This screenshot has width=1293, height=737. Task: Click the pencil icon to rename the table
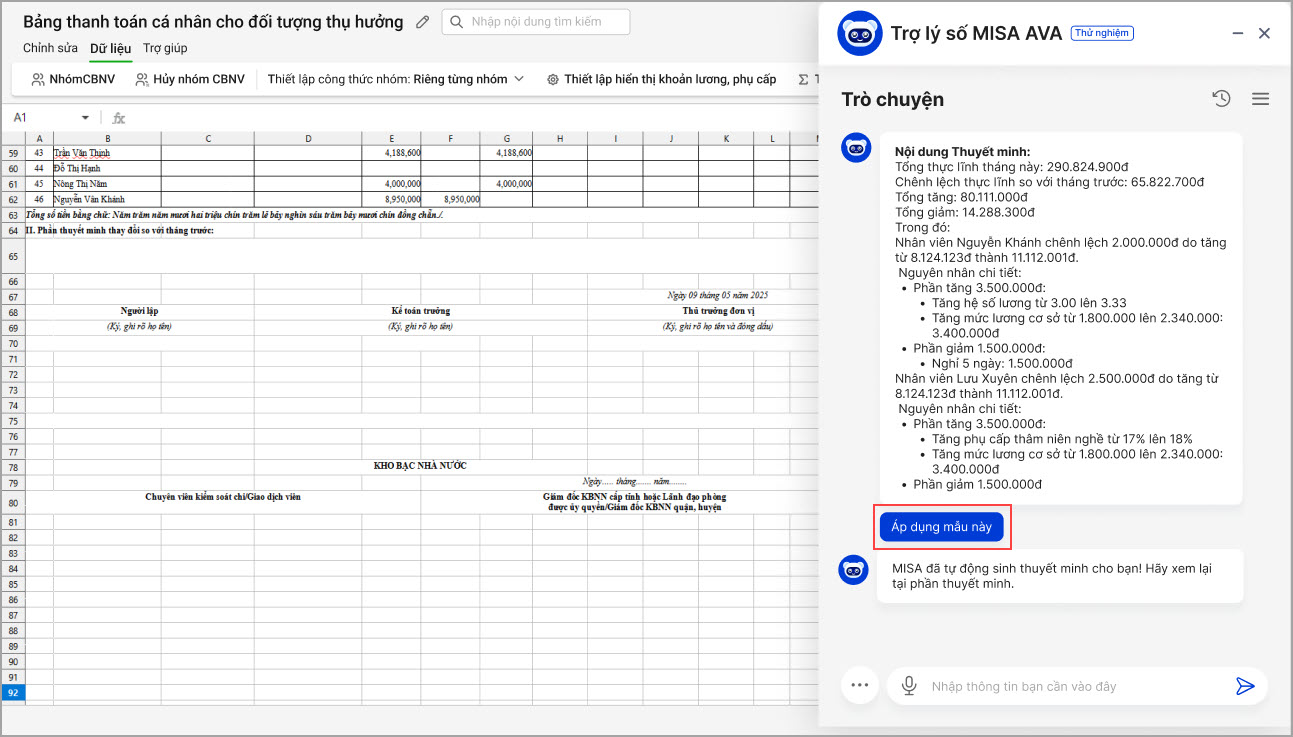[x=422, y=22]
